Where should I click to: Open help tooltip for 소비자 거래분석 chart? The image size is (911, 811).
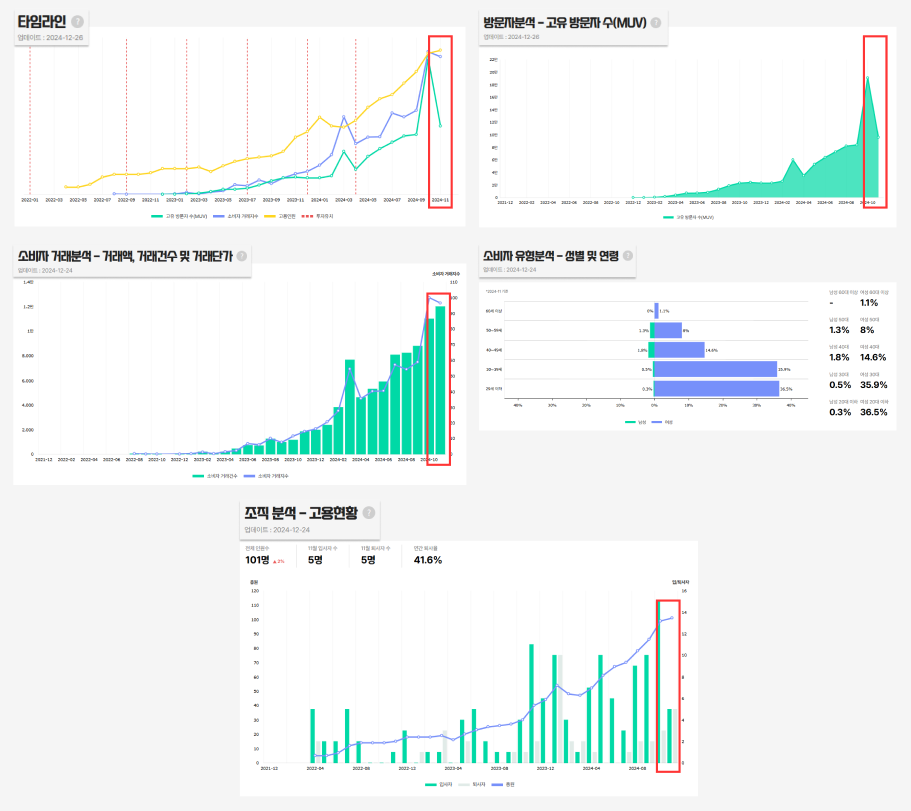(242, 256)
